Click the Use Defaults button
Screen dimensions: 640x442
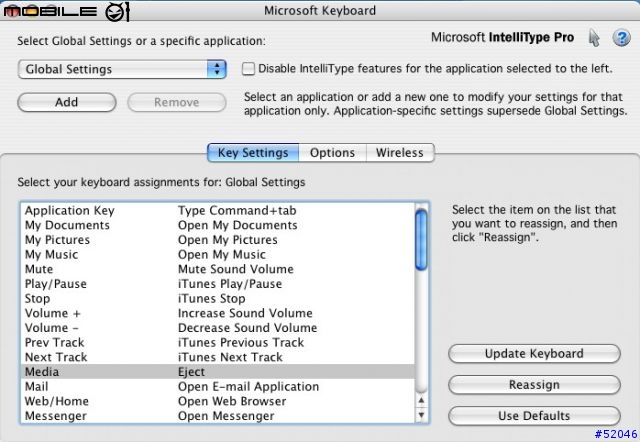pos(534,416)
